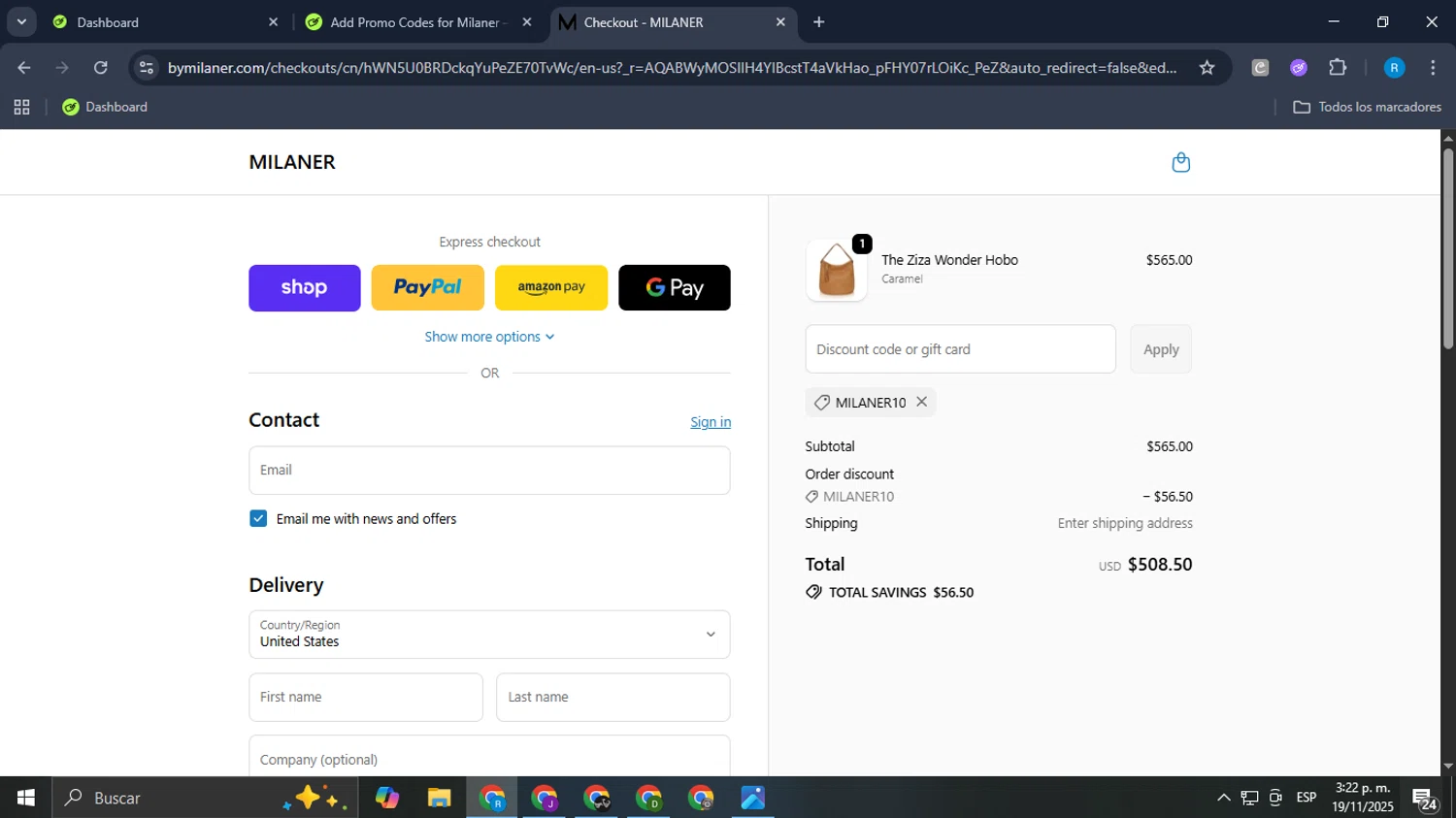Click the Sign in link

711,422
